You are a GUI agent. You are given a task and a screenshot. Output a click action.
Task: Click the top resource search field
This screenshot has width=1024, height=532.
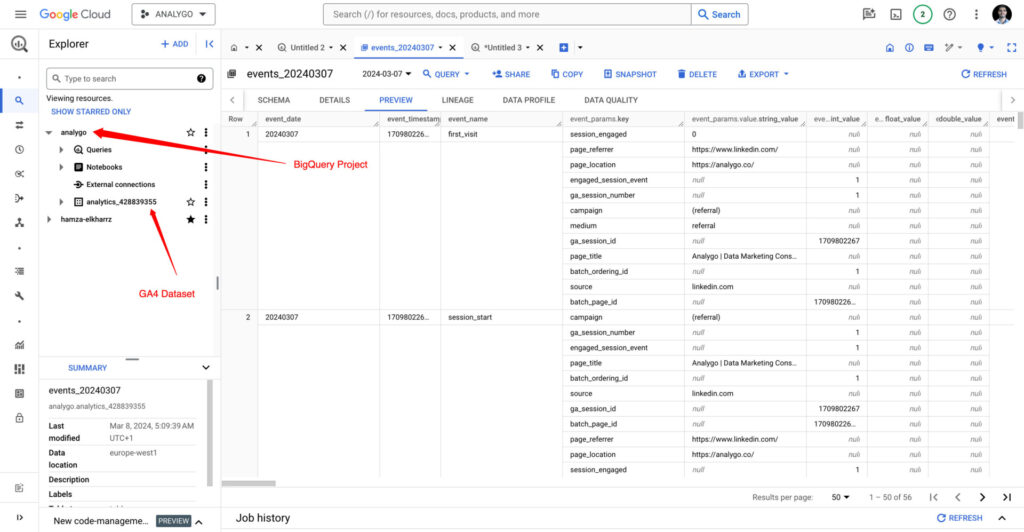coord(507,14)
